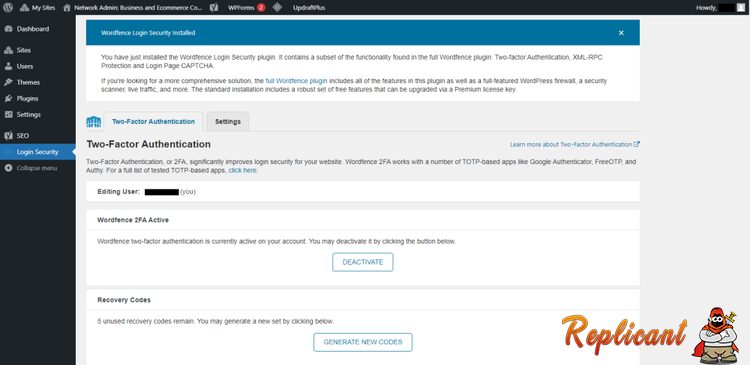Follow the 'click here' TOTP apps link
750x365 pixels.
tap(243, 170)
